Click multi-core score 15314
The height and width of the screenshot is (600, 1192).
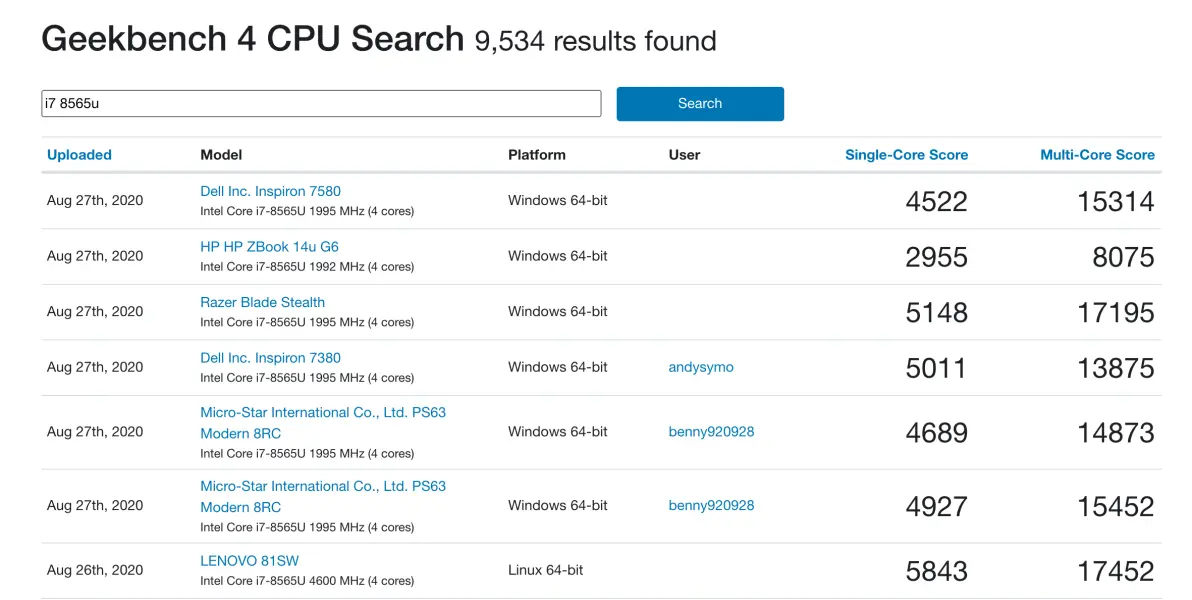(x=1115, y=202)
